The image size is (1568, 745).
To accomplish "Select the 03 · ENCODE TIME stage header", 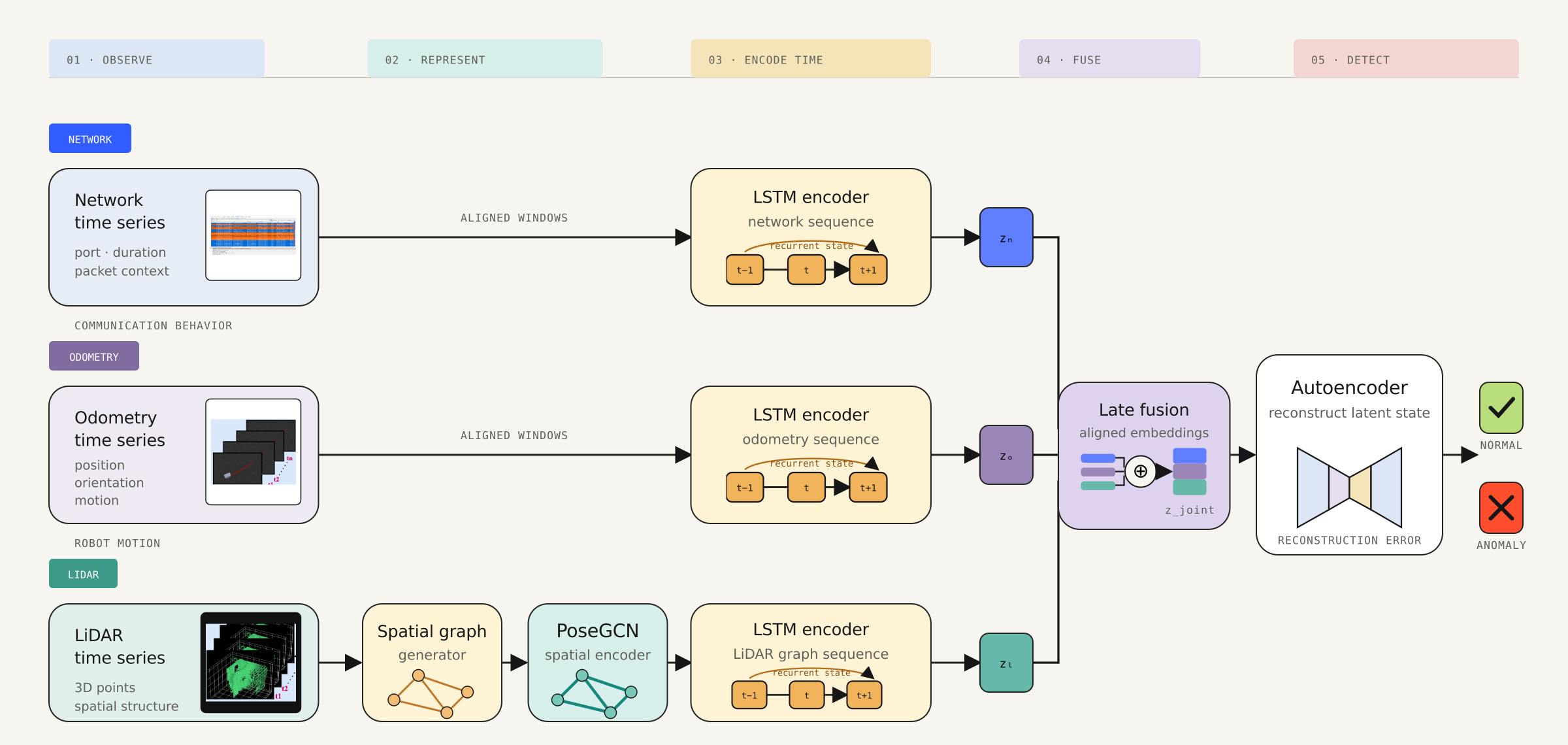I will pos(811,59).
